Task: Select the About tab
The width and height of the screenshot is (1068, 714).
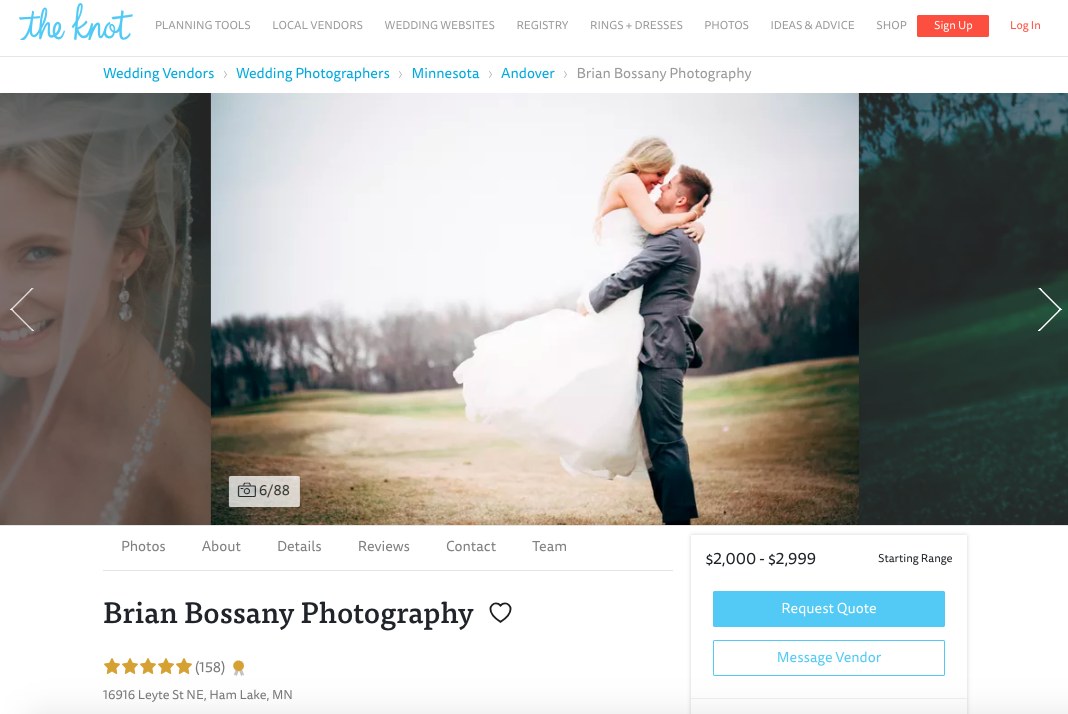Action: pyautogui.click(x=221, y=546)
